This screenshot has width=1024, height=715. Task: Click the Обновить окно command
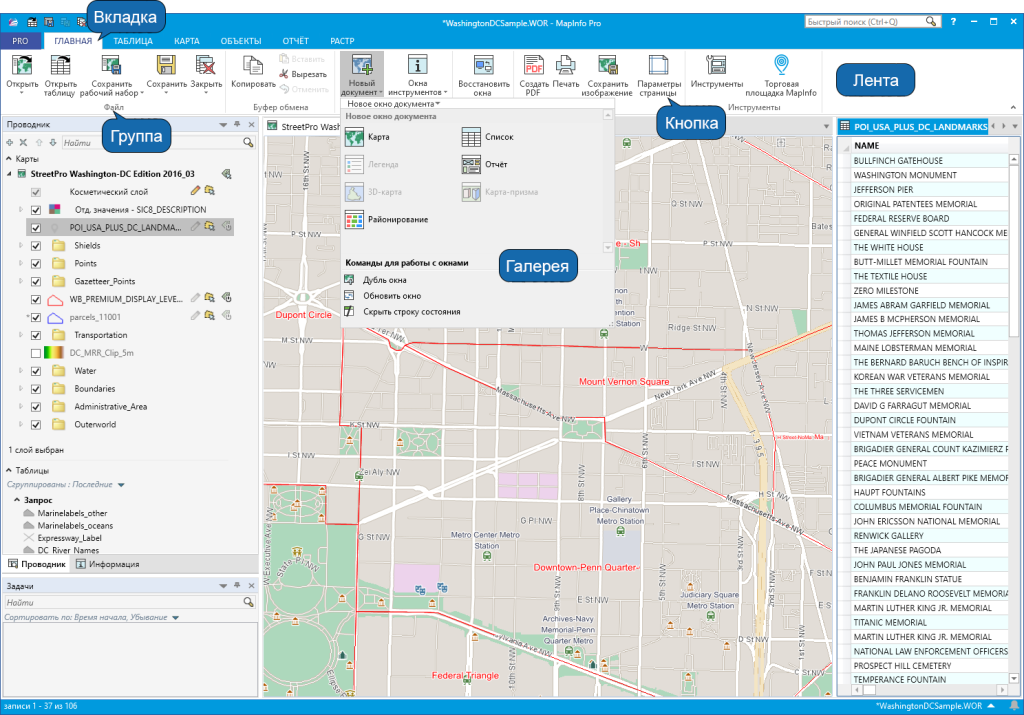383,295
